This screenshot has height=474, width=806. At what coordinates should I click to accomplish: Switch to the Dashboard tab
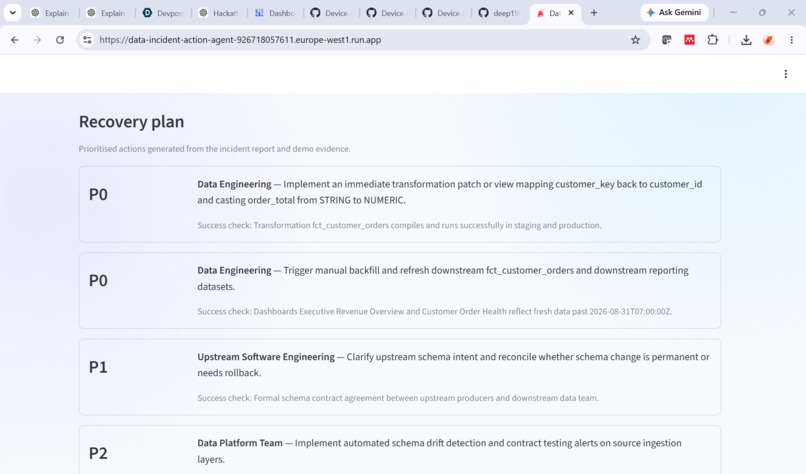274,13
